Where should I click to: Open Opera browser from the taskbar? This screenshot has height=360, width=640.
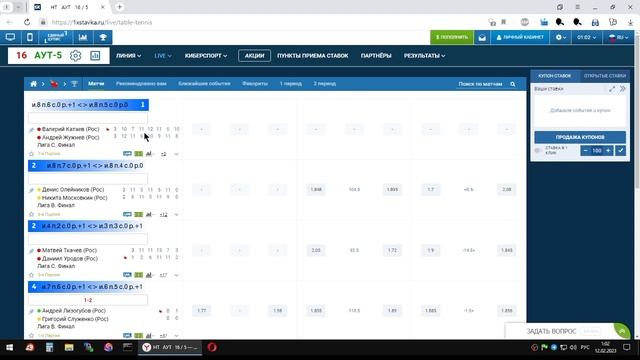pyautogui.click(x=212, y=347)
